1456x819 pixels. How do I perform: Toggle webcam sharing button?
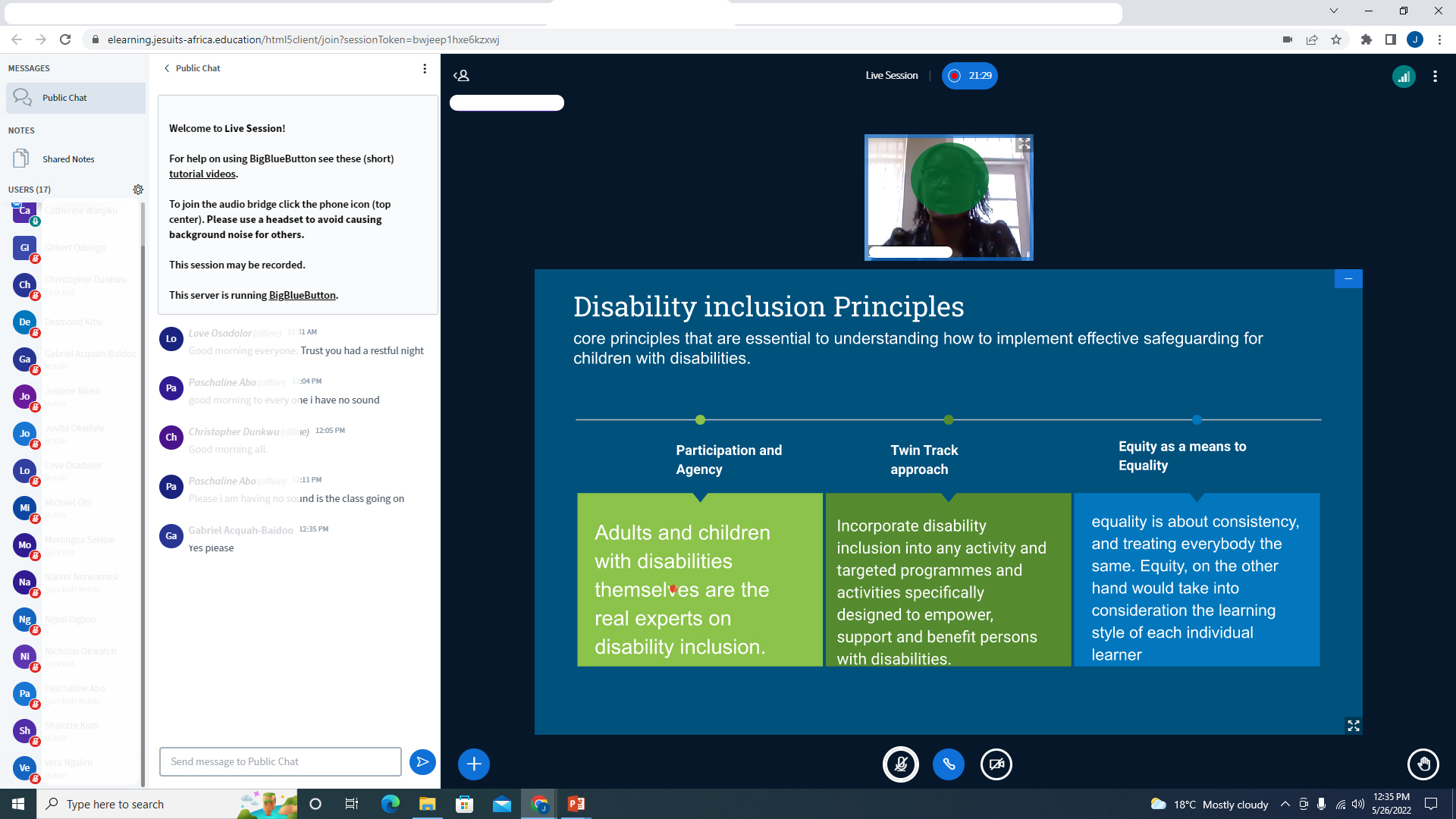click(996, 764)
